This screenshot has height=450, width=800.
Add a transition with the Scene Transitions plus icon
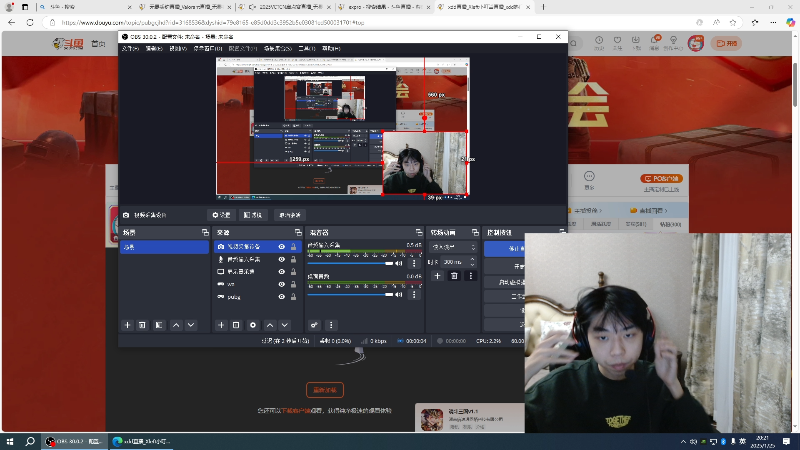(437, 276)
